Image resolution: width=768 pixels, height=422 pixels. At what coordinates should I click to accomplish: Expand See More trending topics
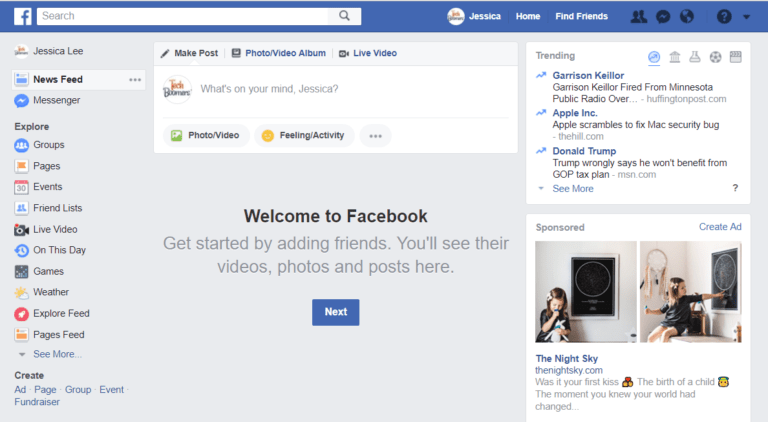point(573,188)
